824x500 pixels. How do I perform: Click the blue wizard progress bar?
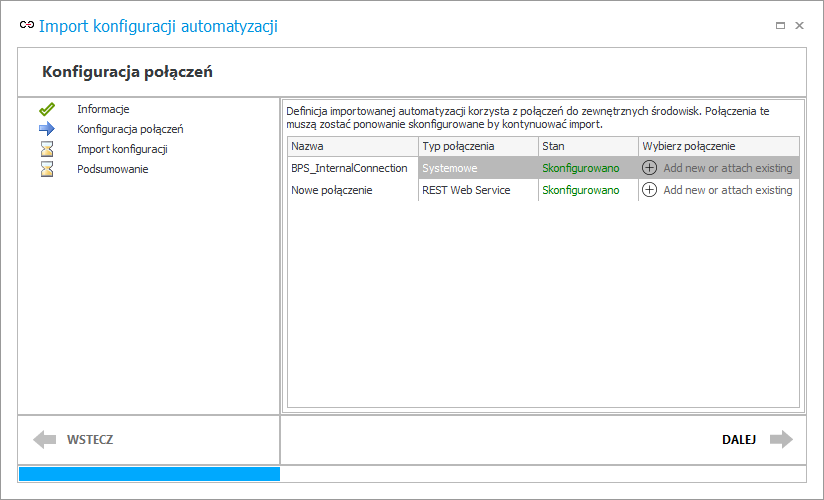tap(149, 474)
